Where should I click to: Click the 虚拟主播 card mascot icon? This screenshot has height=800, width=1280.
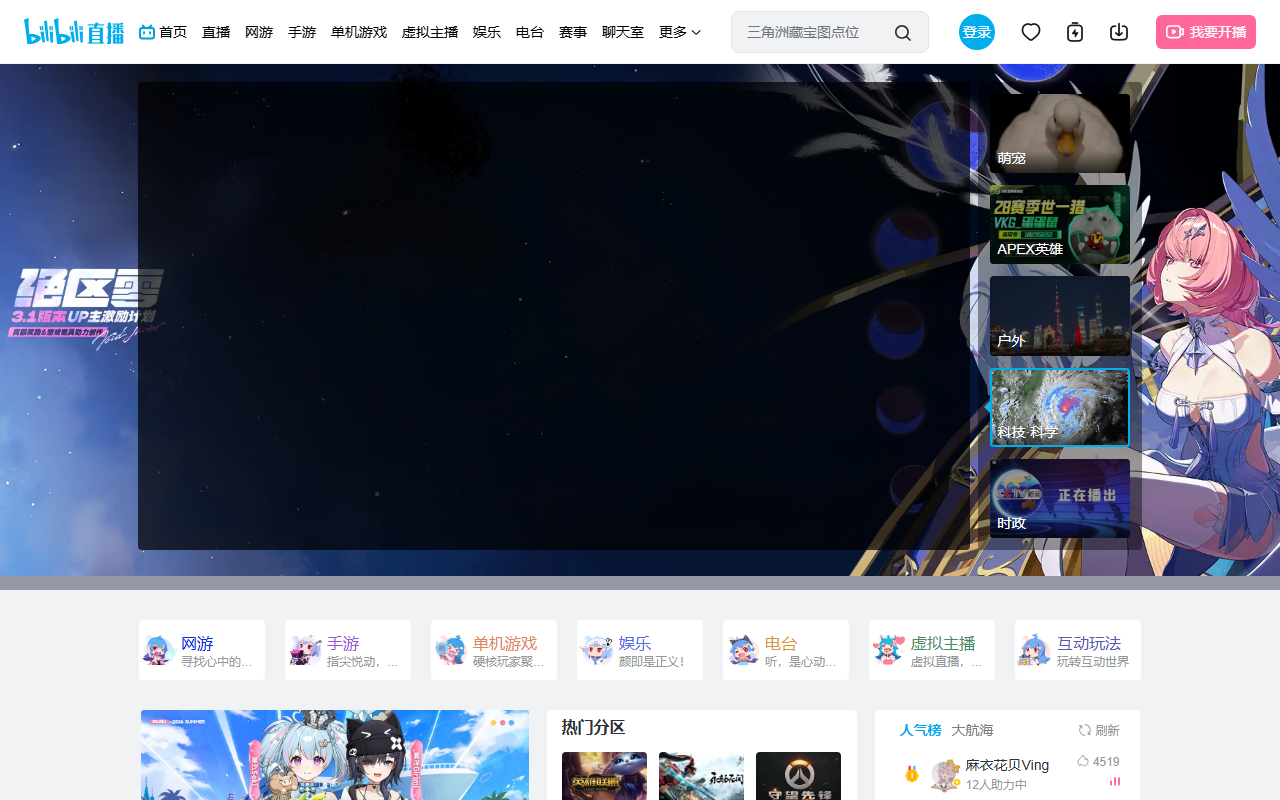[x=889, y=650]
